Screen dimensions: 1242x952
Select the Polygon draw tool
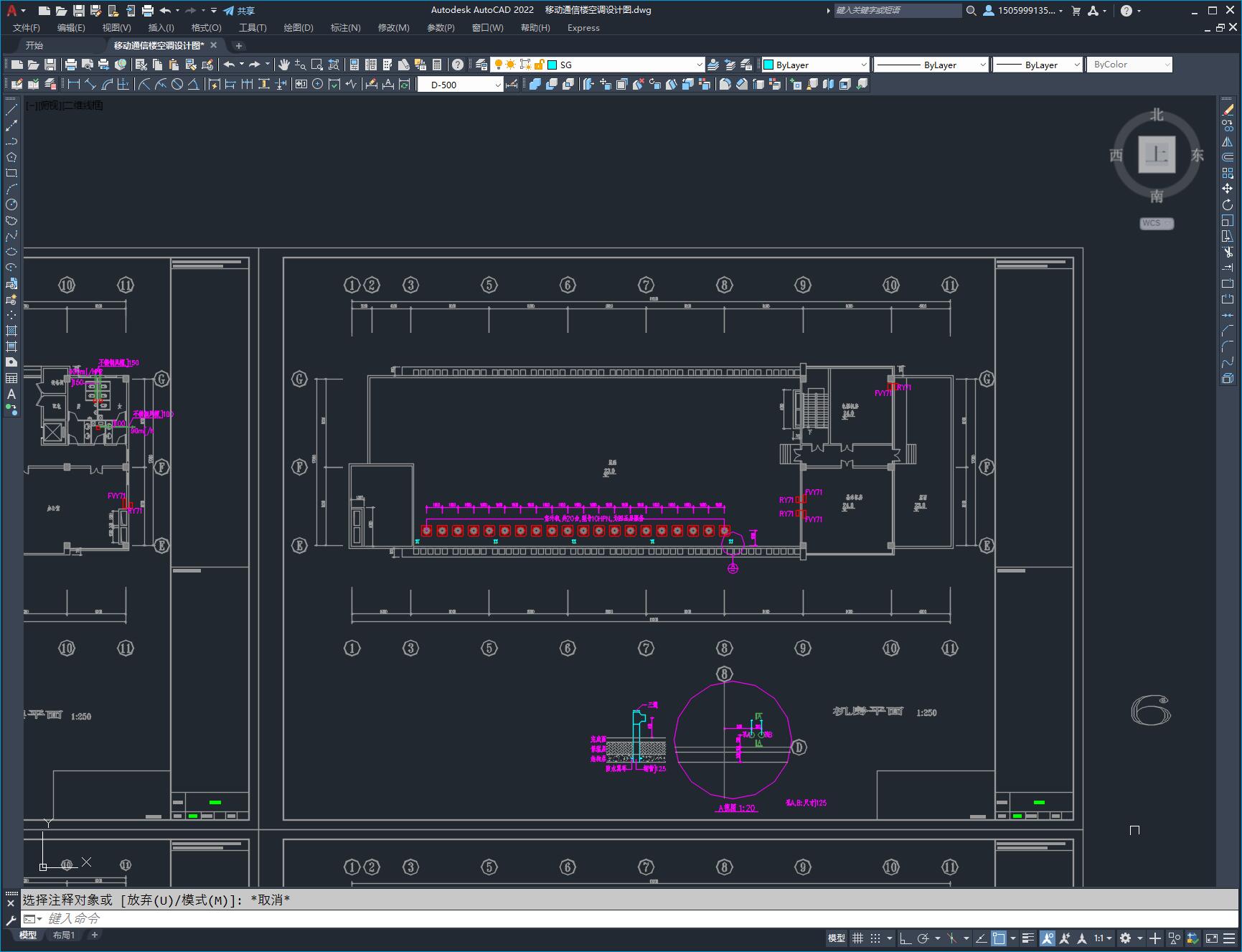[11, 157]
